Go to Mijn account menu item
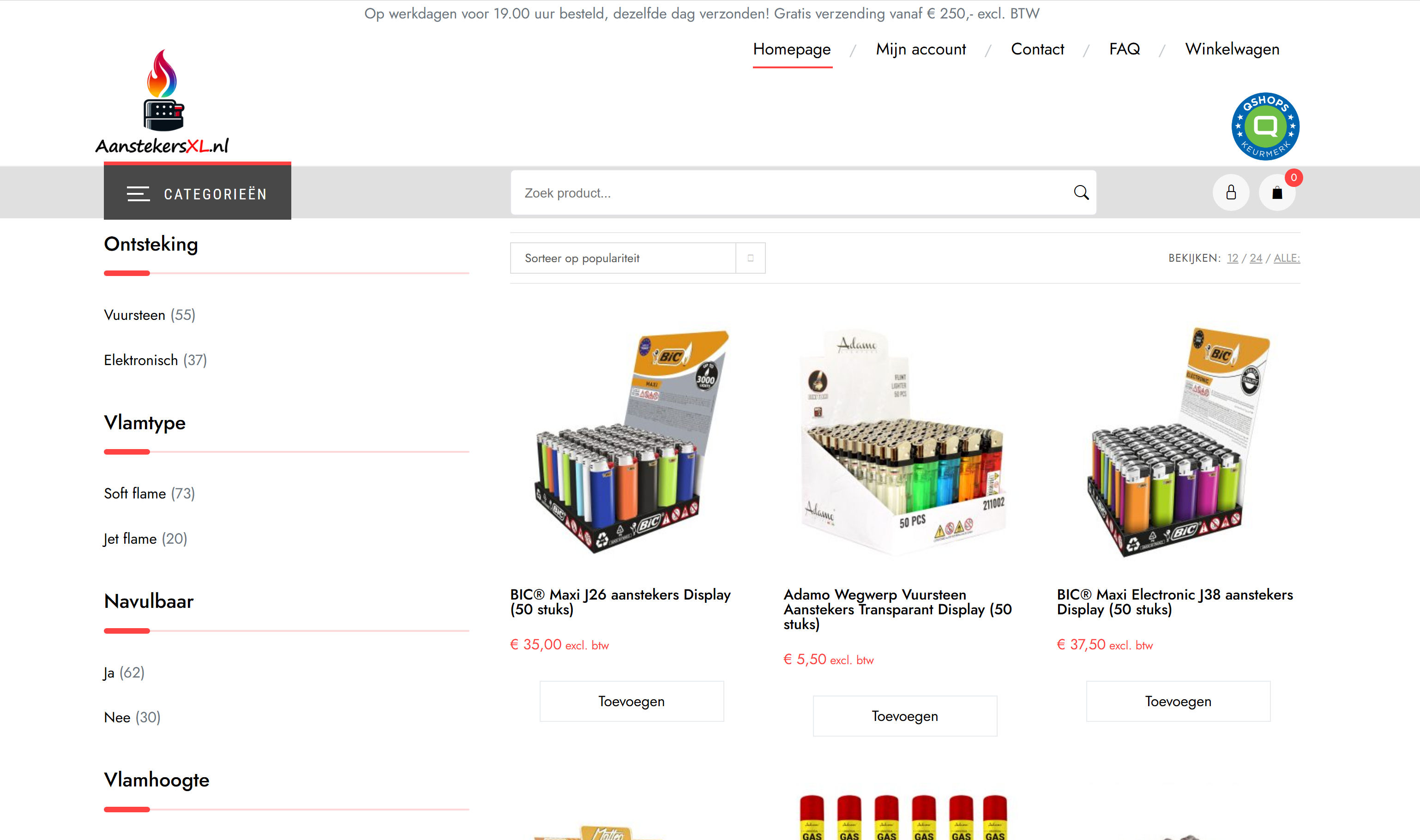The image size is (1420, 840). [x=921, y=49]
